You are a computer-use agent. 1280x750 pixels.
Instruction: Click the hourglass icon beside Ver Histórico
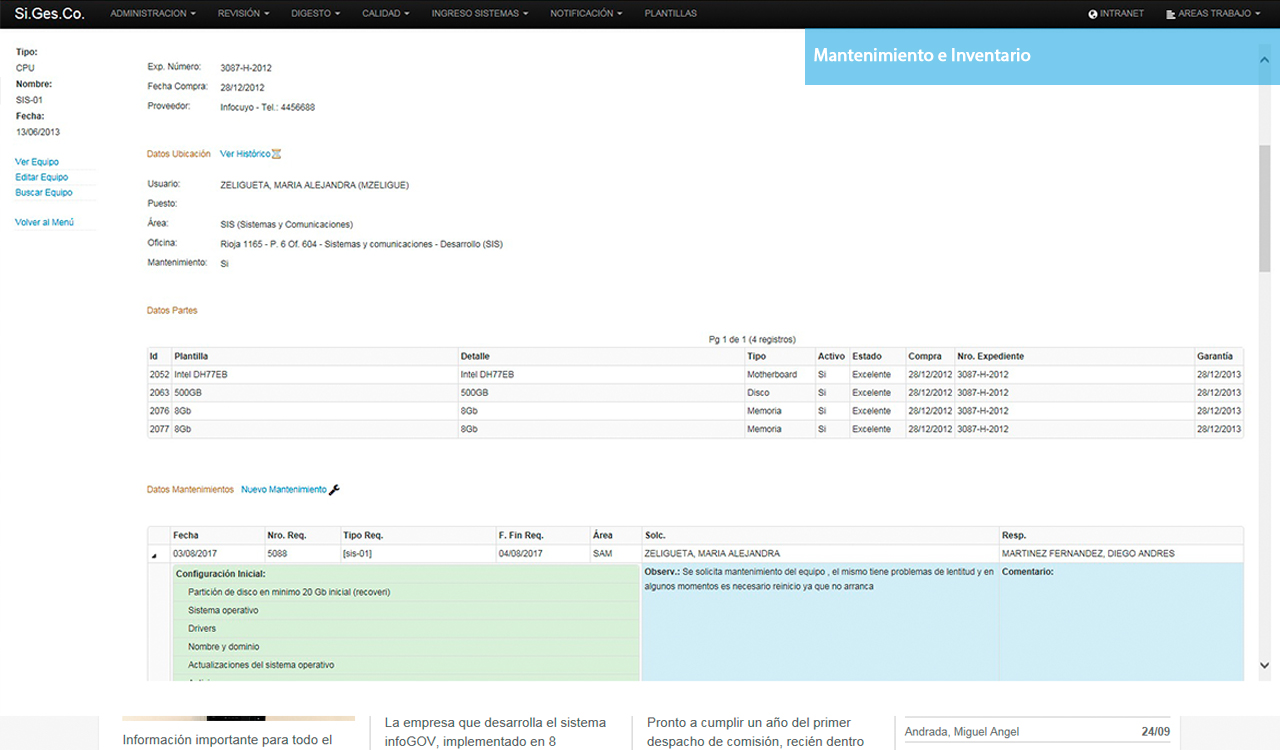[277, 154]
